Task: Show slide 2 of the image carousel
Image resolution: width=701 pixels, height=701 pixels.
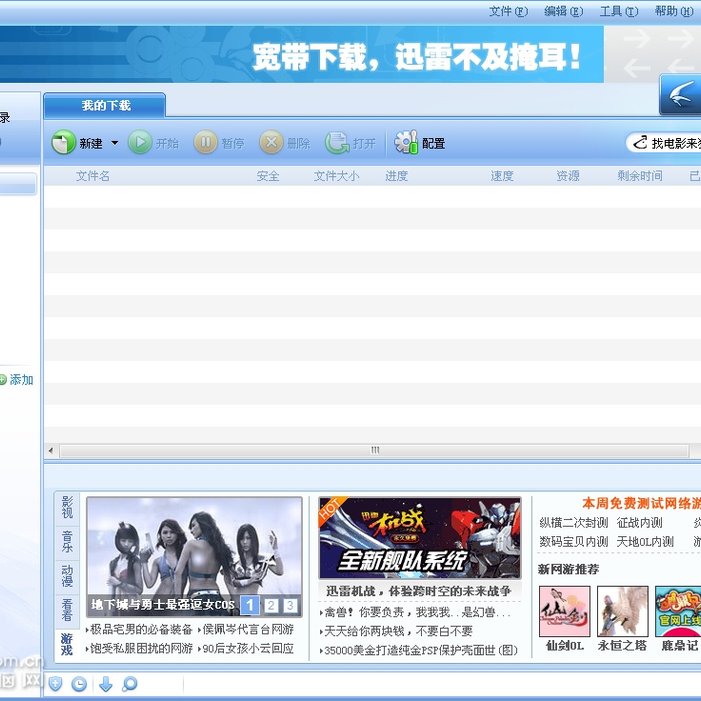Action: 271,605
